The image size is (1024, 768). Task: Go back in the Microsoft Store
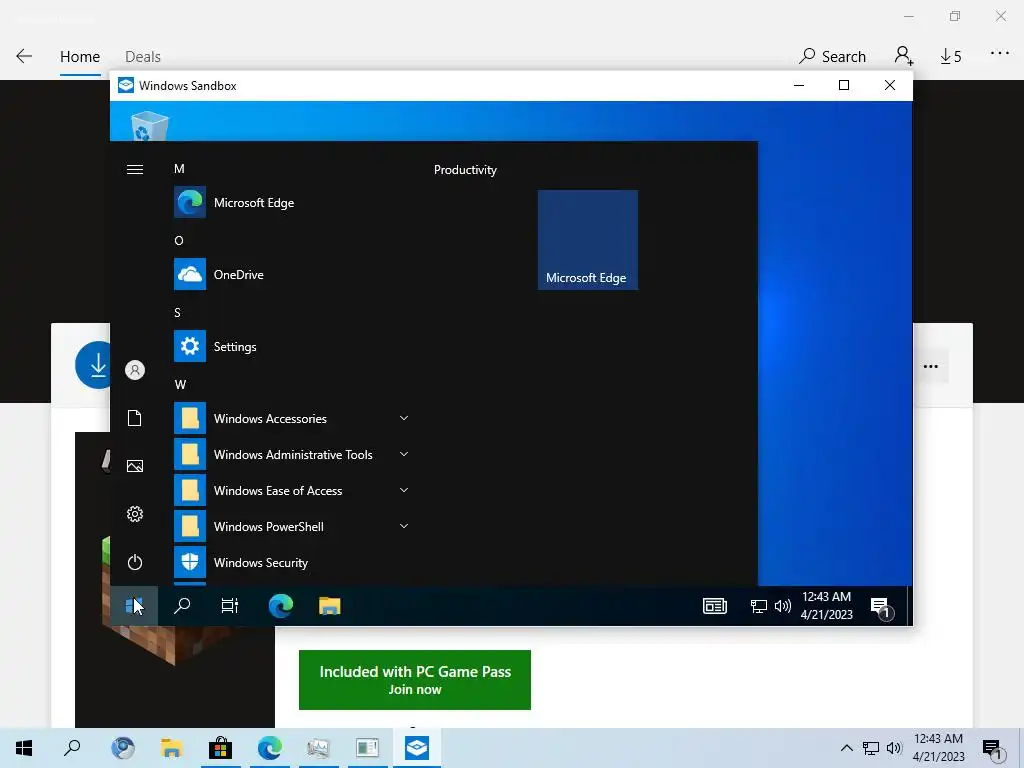pos(24,56)
